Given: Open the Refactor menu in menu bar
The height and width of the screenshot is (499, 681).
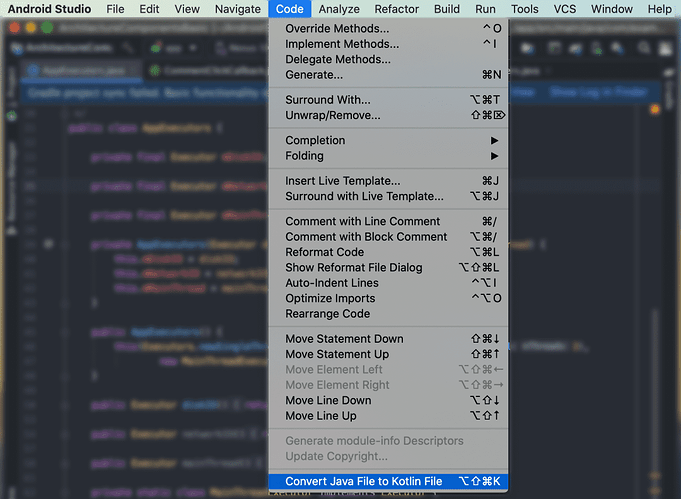Looking at the screenshot, I should pos(397,9).
